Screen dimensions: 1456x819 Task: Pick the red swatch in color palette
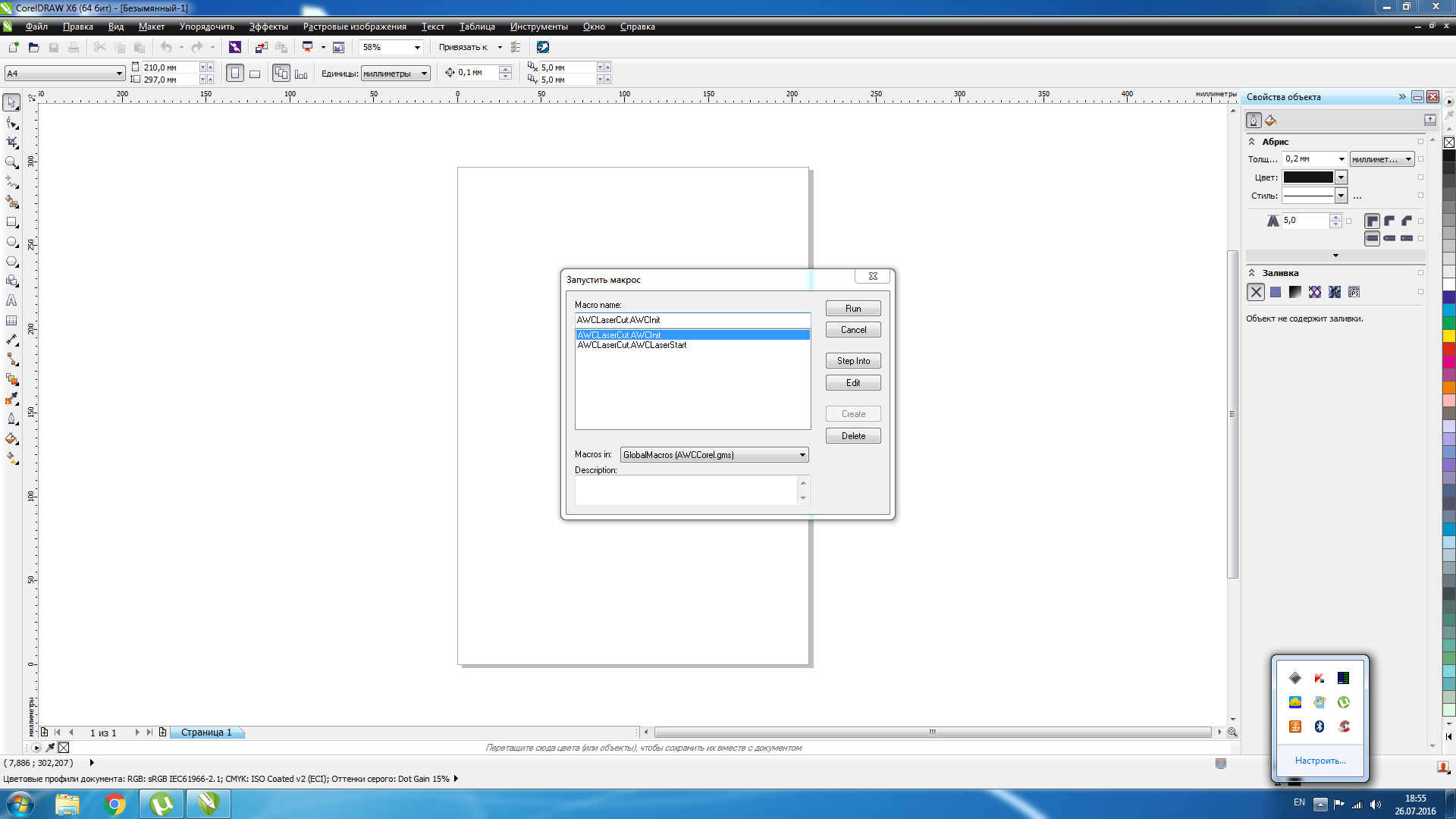pos(1449,348)
